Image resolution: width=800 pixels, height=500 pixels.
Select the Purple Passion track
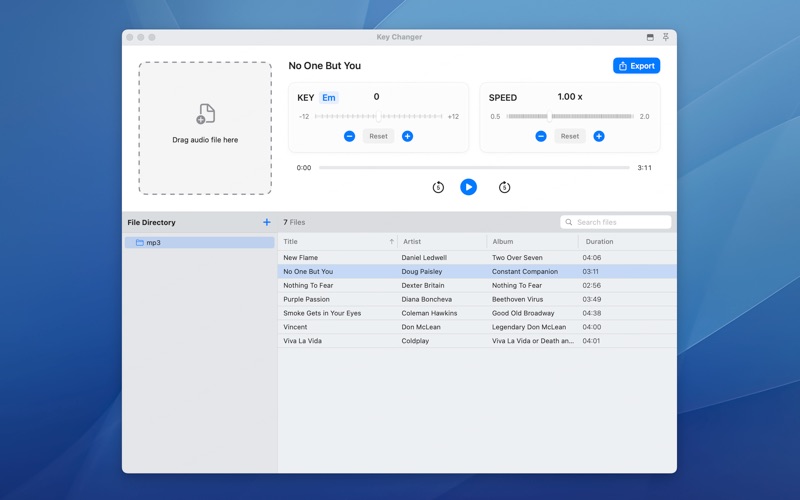pos(477,299)
